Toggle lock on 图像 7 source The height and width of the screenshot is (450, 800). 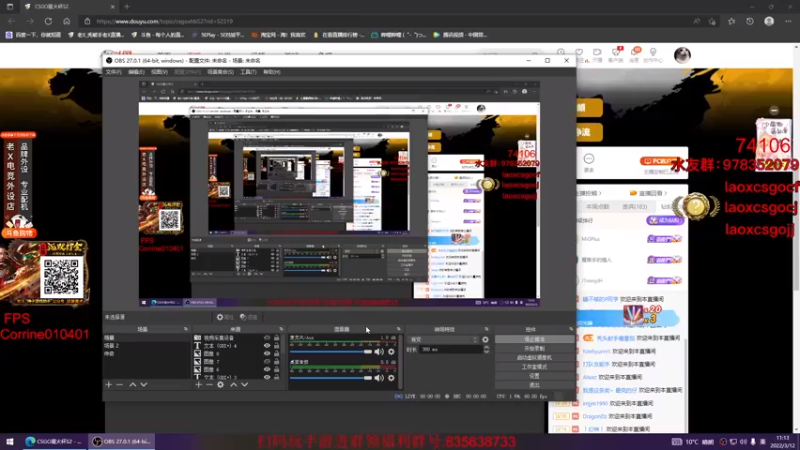coord(277,361)
